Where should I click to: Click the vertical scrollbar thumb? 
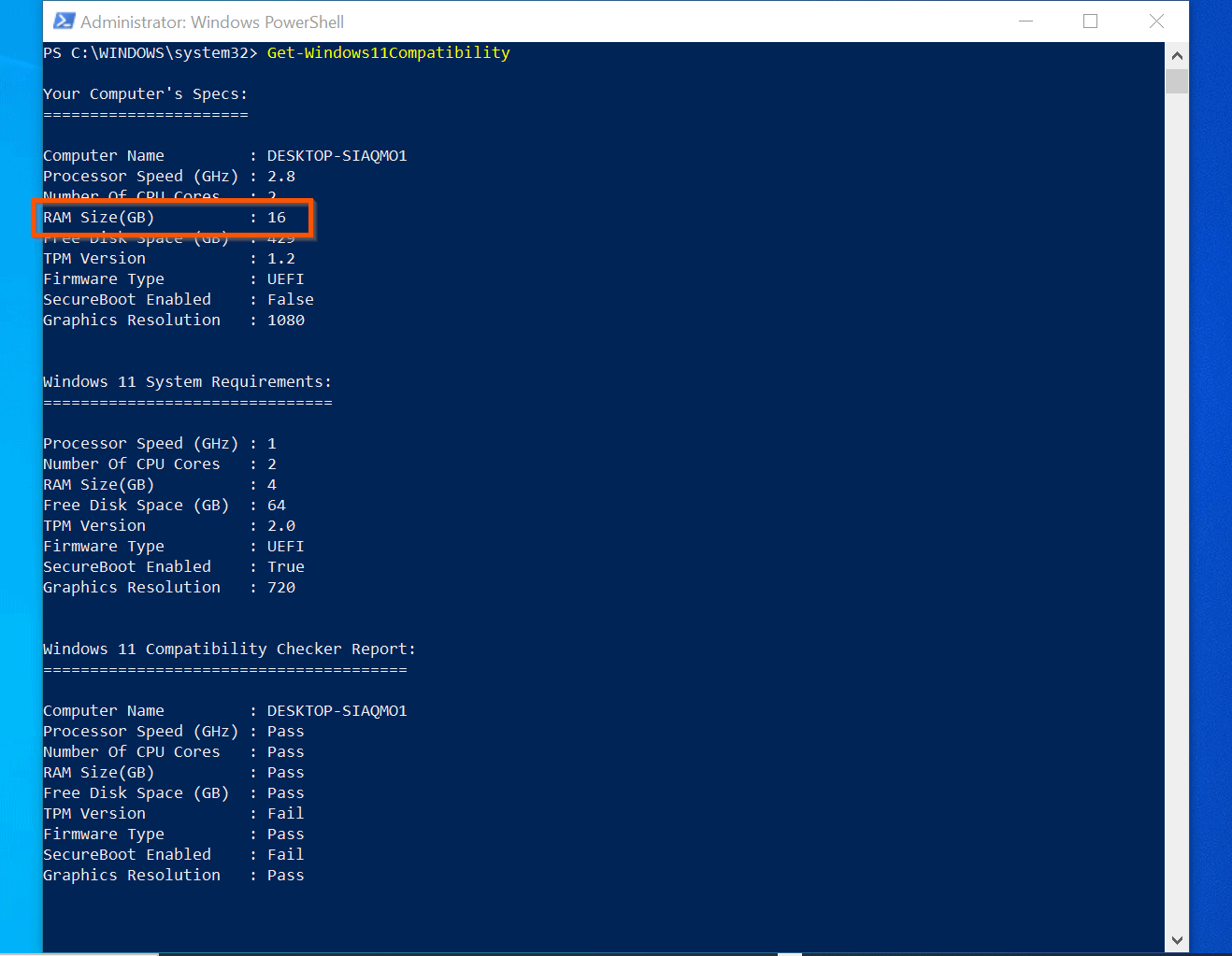pos(1177,81)
